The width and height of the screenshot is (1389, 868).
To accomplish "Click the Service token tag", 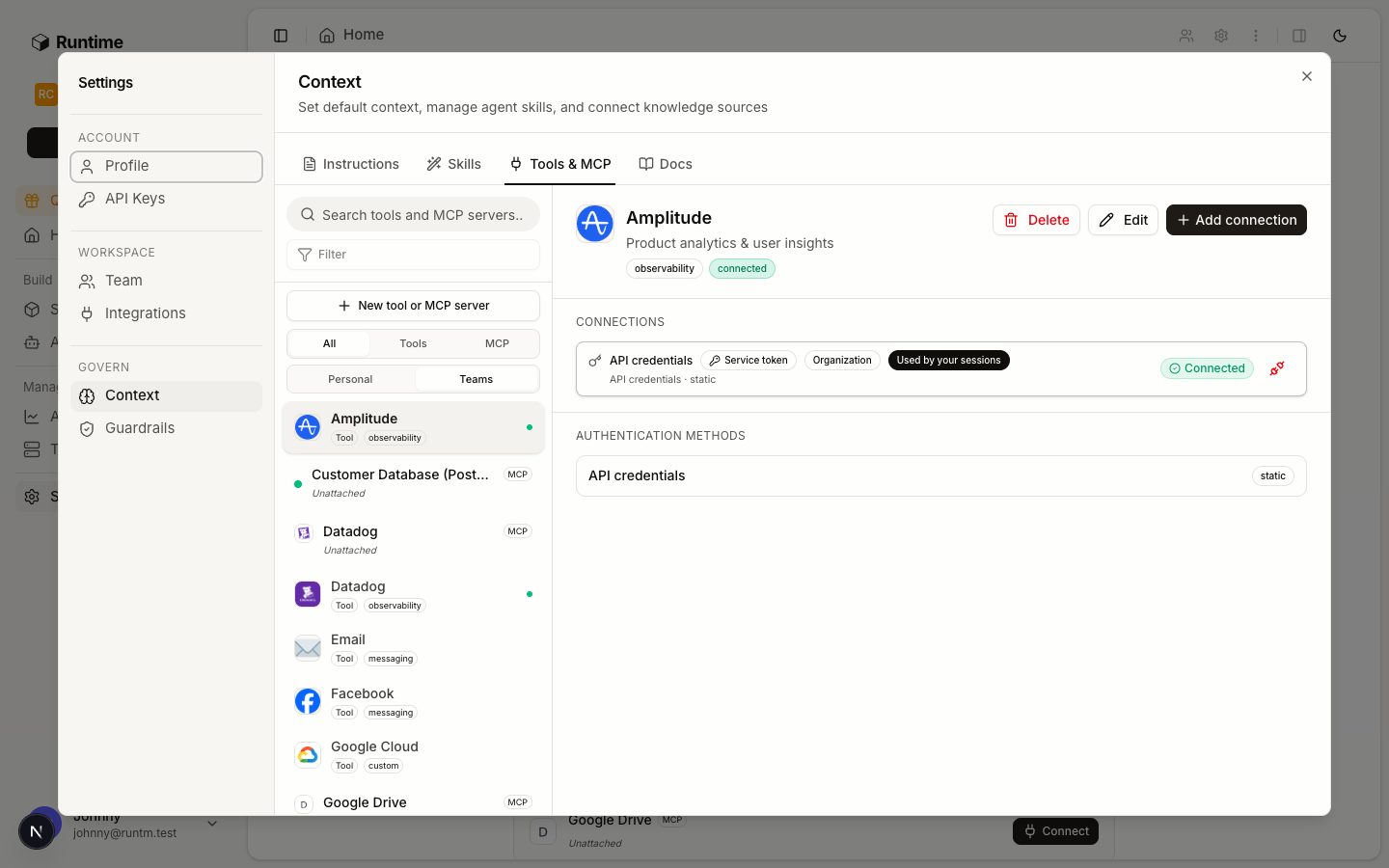I will 749,361.
